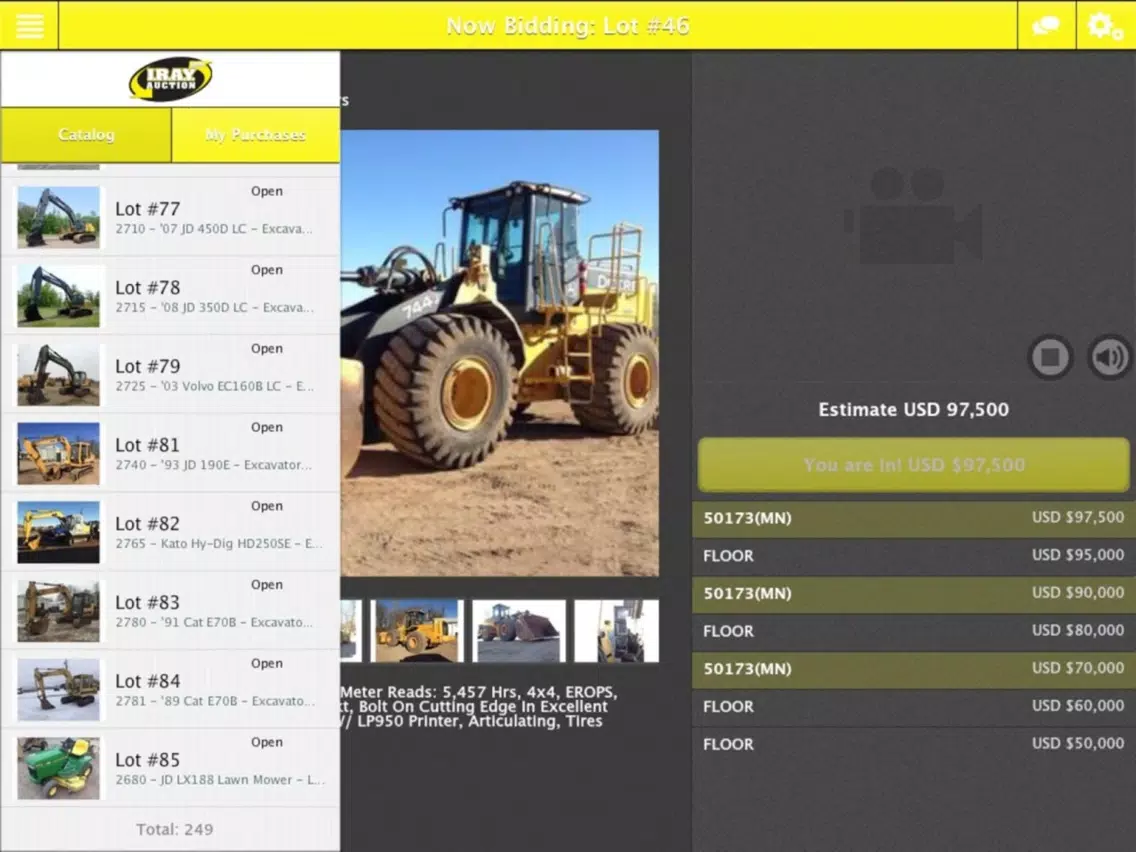Open Lot #84 '89 Cat E70B
Image resolution: width=1136 pixels, height=852 pixels.
[x=170, y=689]
